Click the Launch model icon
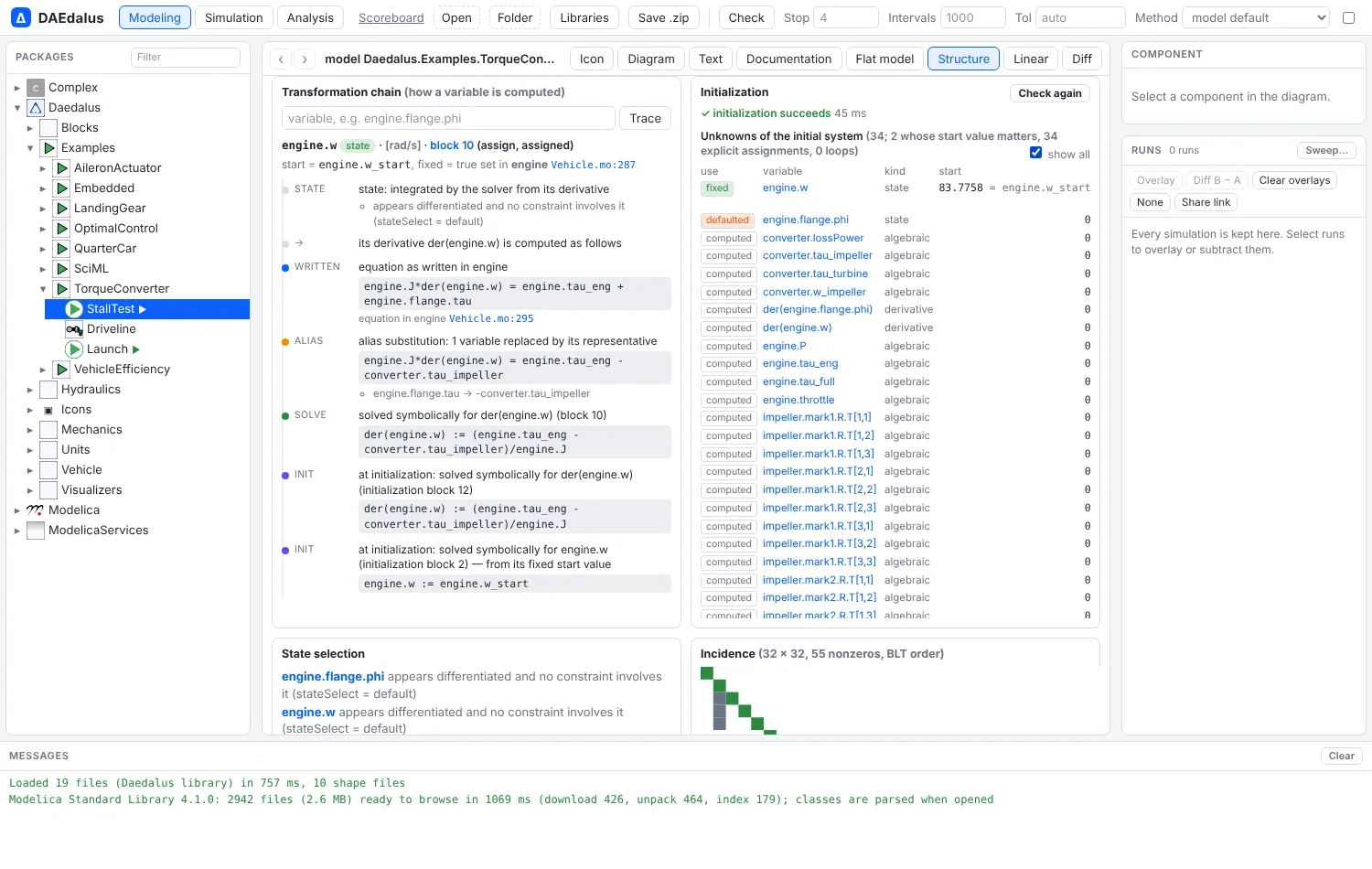Image resolution: width=1372 pixels, height=869 pixels. tap(74, 349)
